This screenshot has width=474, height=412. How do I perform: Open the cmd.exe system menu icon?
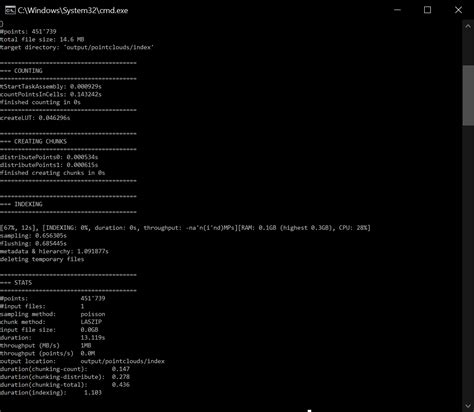click(x=10, y=10)
